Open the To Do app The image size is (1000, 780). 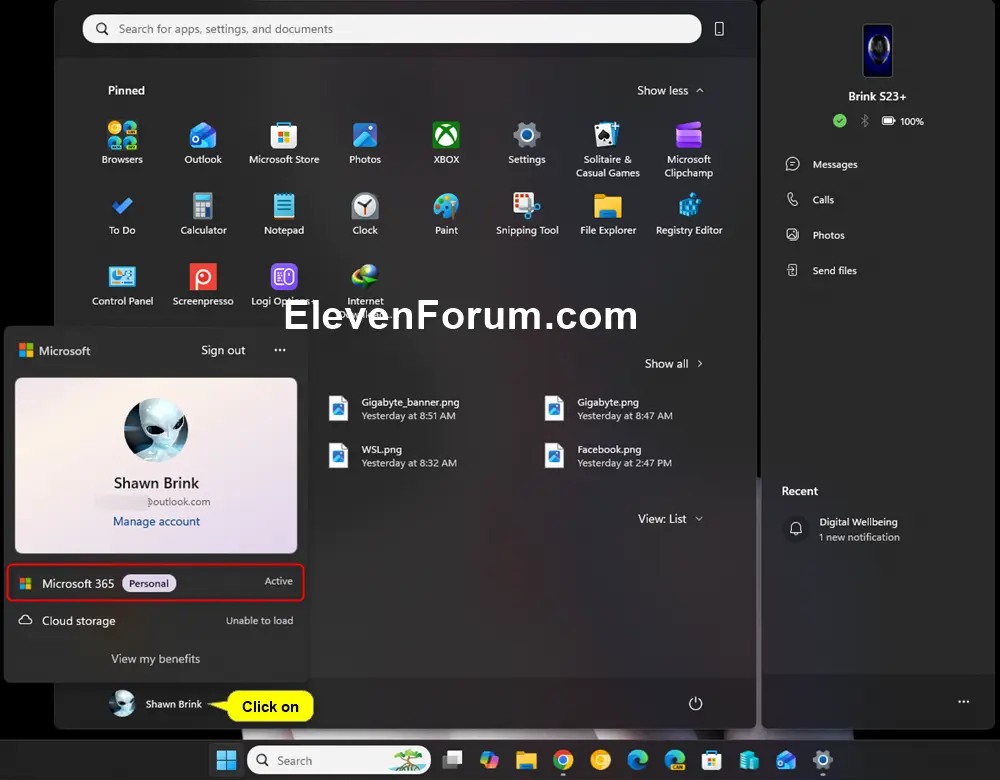point(122,214)
